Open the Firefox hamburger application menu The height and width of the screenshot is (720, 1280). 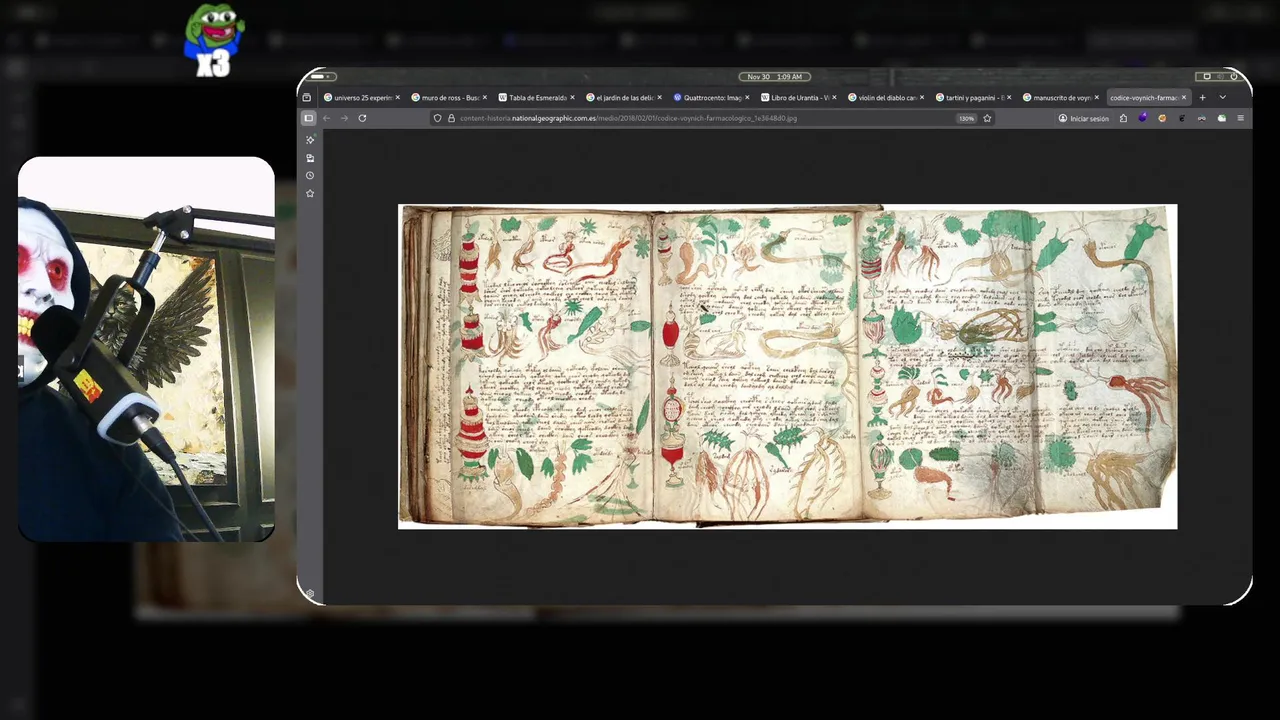tap(1241, 118)
